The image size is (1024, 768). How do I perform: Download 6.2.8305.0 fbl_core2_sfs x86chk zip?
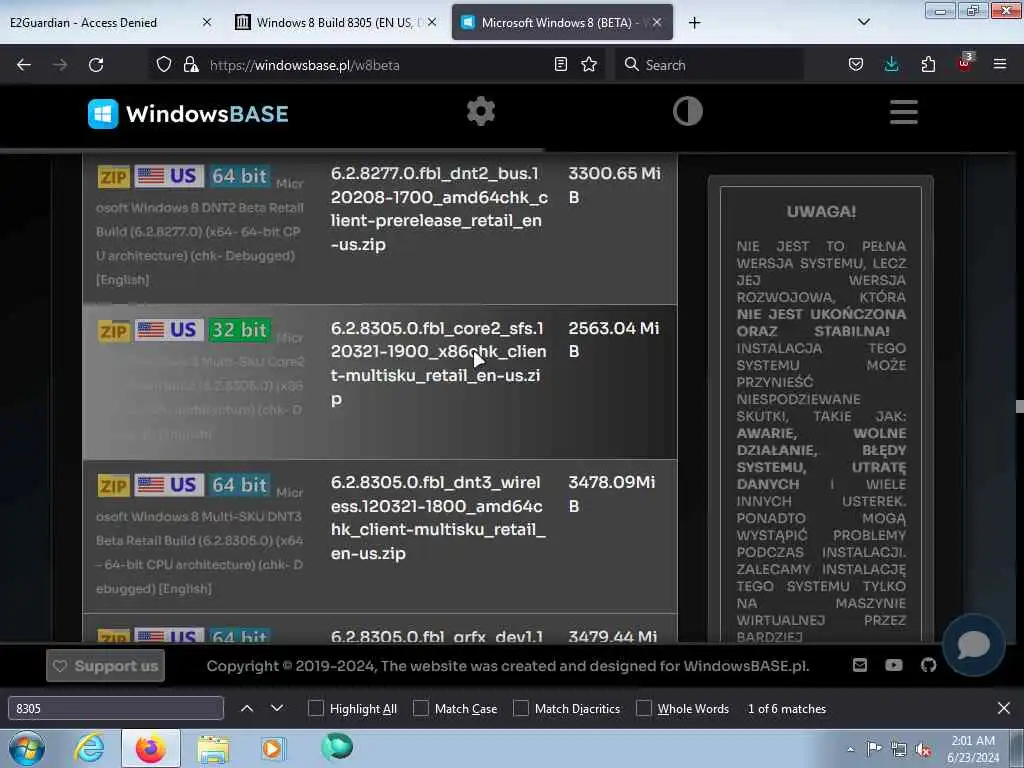click(x=438, y=363)
